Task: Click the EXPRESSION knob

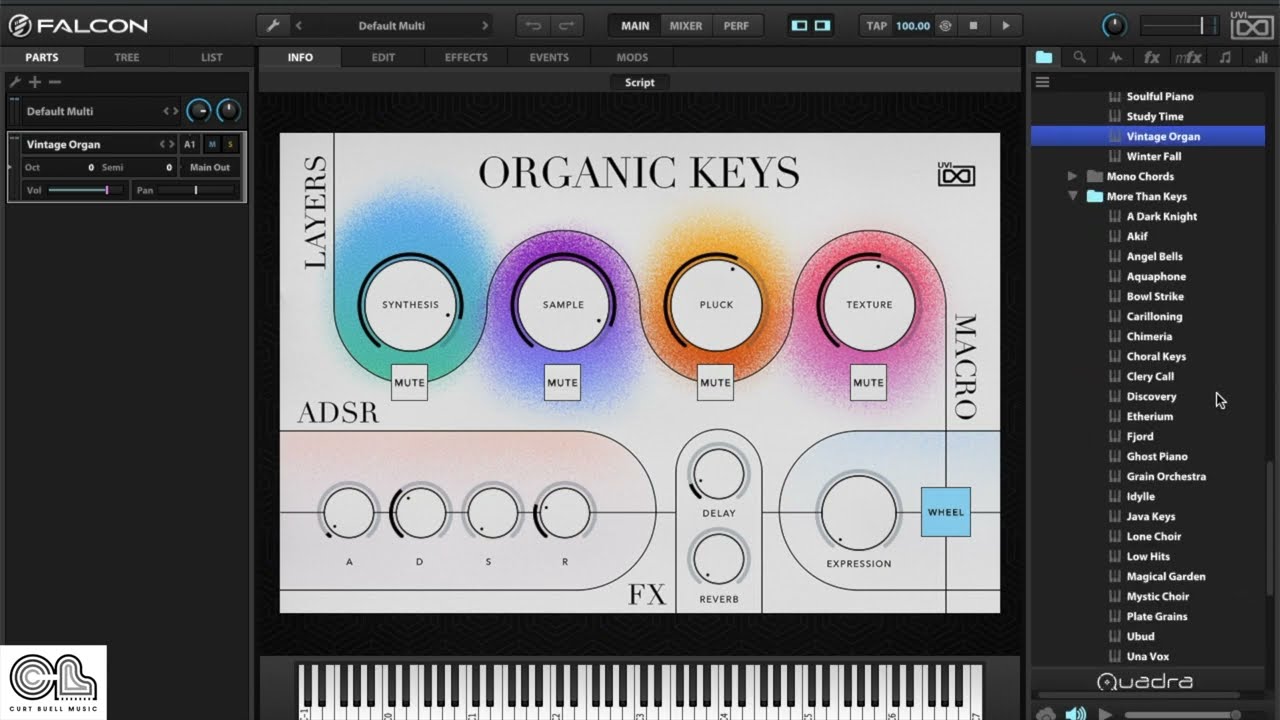Action: click(x=858, y=512)
